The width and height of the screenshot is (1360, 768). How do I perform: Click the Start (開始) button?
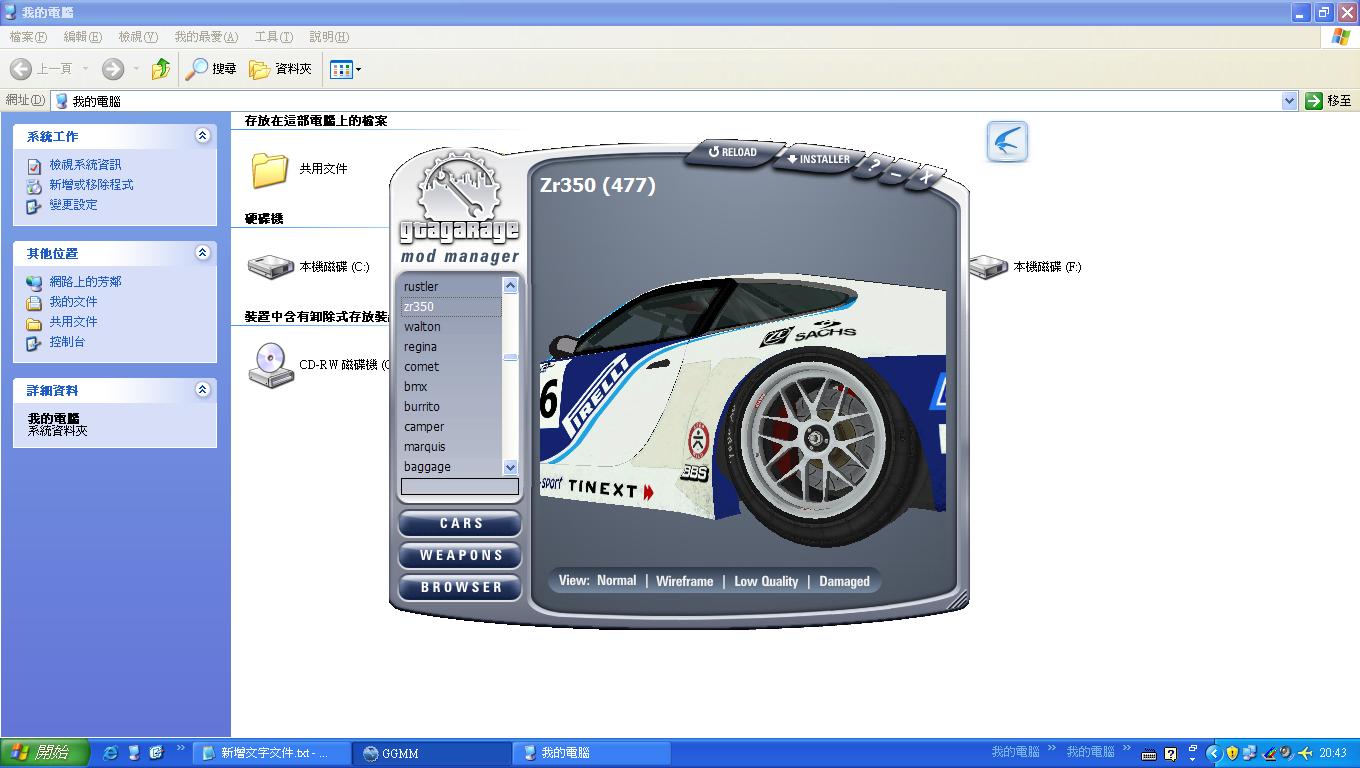click(46, 753)
